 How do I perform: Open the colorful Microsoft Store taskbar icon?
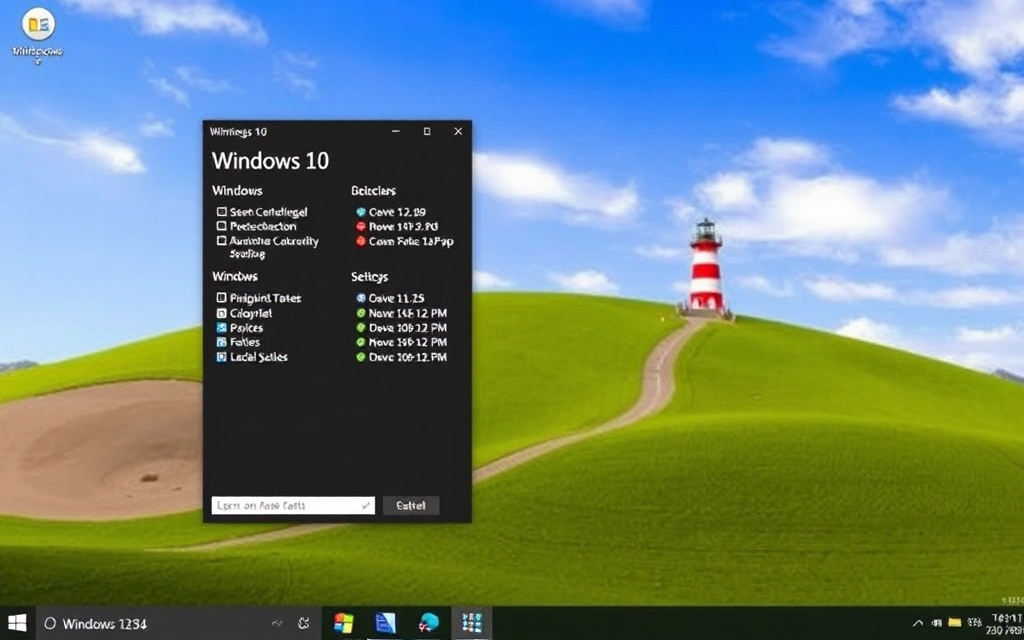click(x=343, y=623)
